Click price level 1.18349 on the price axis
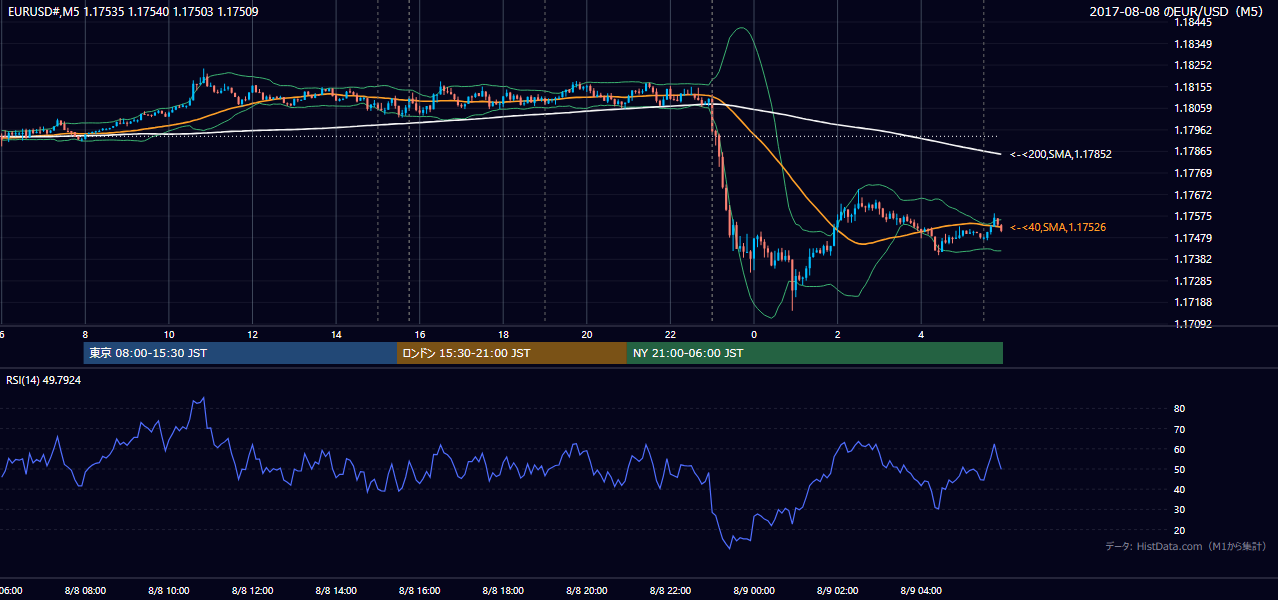This screenshot has width=1278, height=600. coord(1193,44)
